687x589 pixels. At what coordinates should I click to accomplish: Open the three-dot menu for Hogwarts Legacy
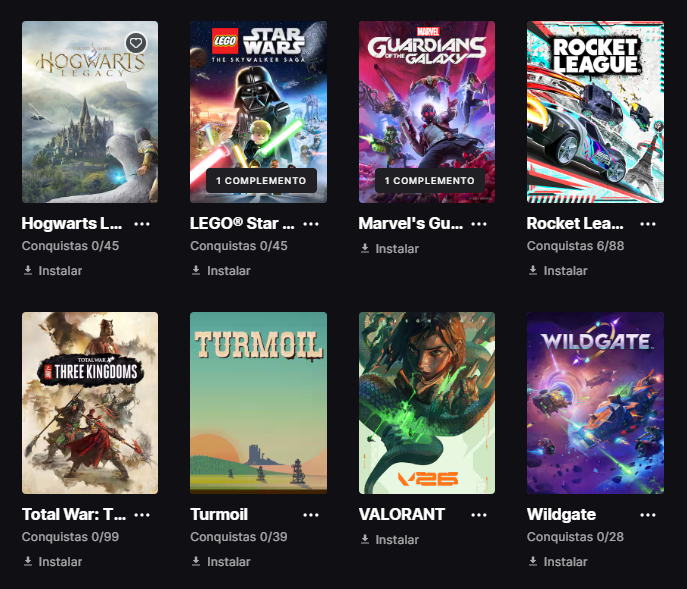tap(142, 223)
